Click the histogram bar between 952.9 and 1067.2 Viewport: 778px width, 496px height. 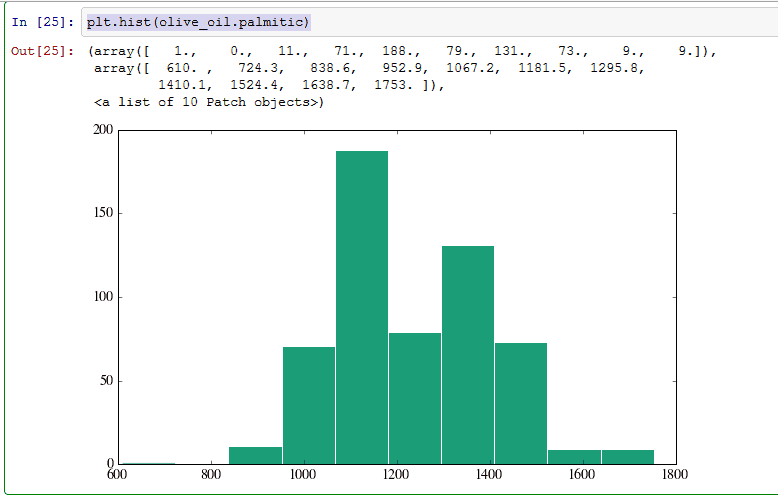click(309, 406)
